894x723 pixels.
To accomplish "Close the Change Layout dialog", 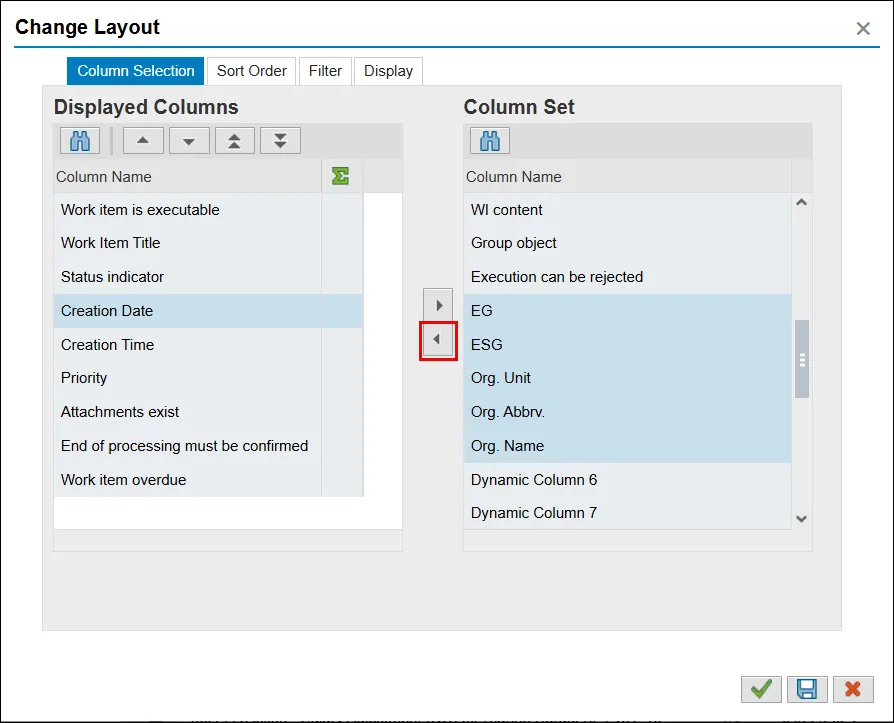I will (x=863, y=29).
